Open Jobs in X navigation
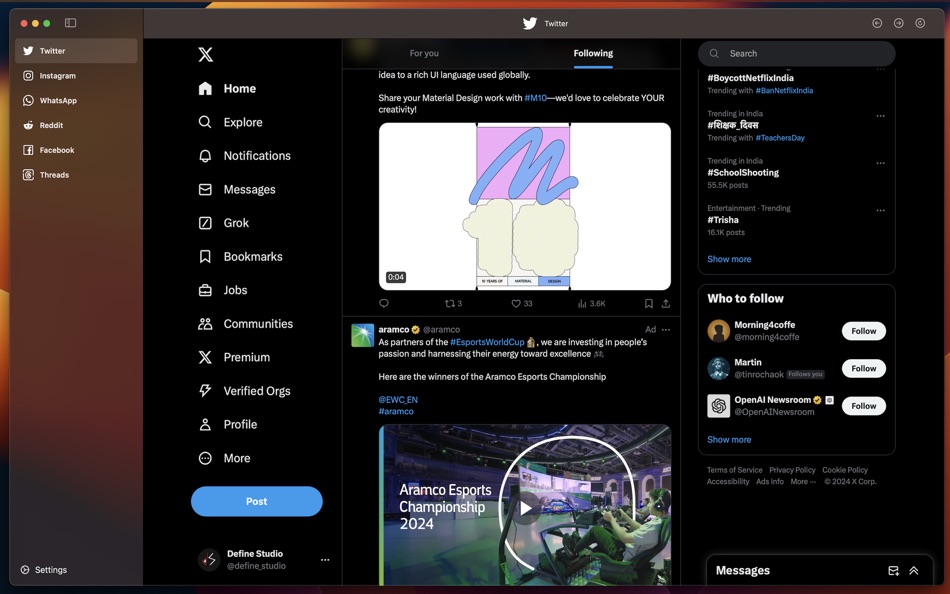 (223, 290)
